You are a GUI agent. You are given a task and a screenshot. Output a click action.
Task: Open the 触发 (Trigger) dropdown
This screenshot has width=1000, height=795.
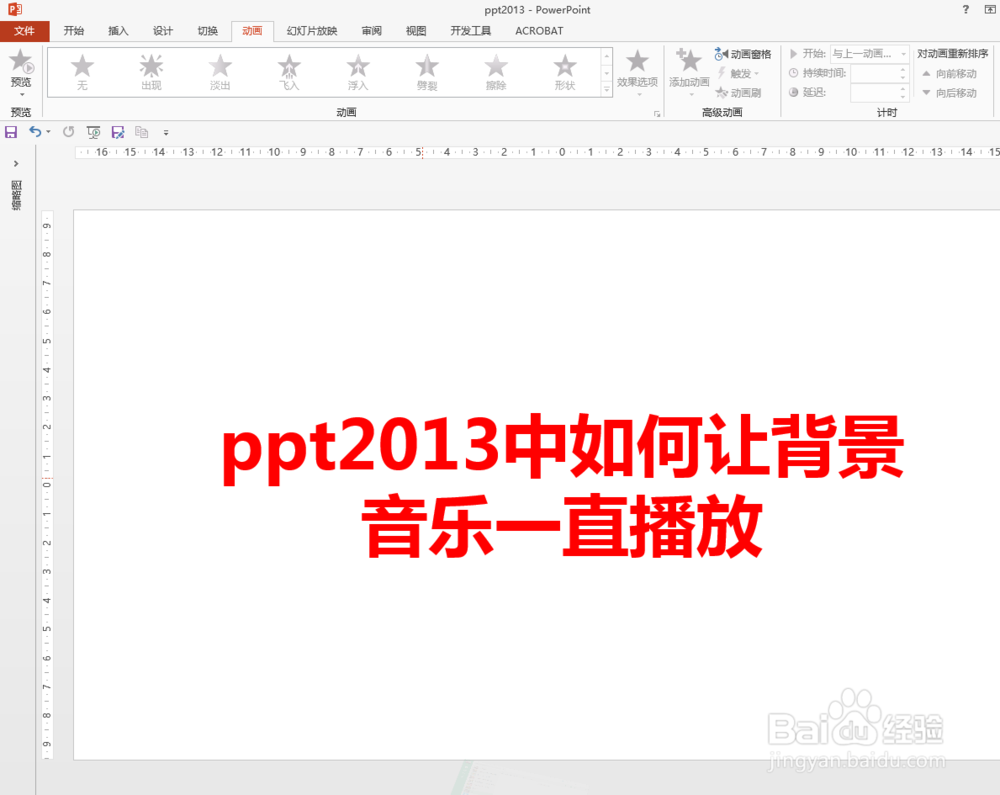coord(739,74)
